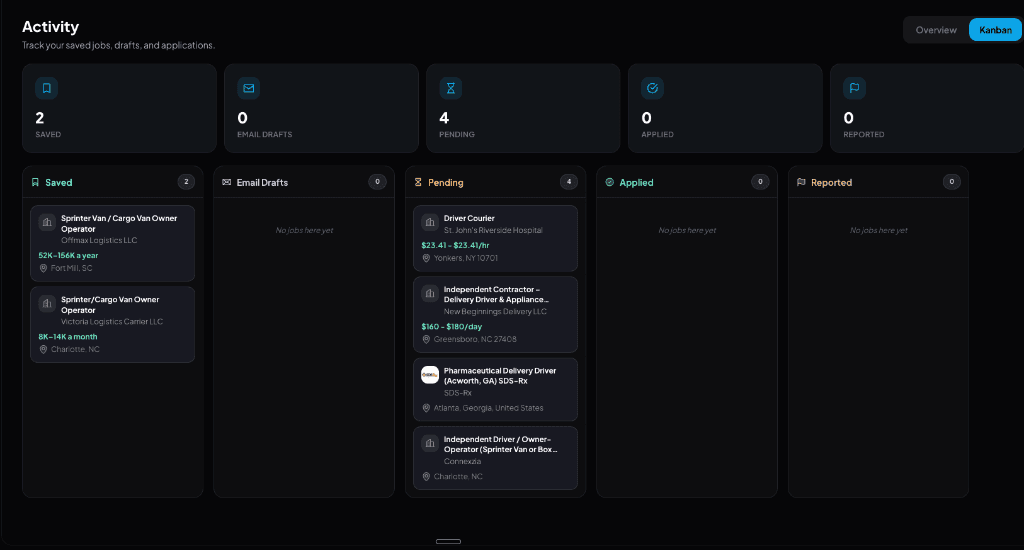Click the flag icon in Reported column header
This screenshot has height=550, width=1024.
tap(801, 182)
